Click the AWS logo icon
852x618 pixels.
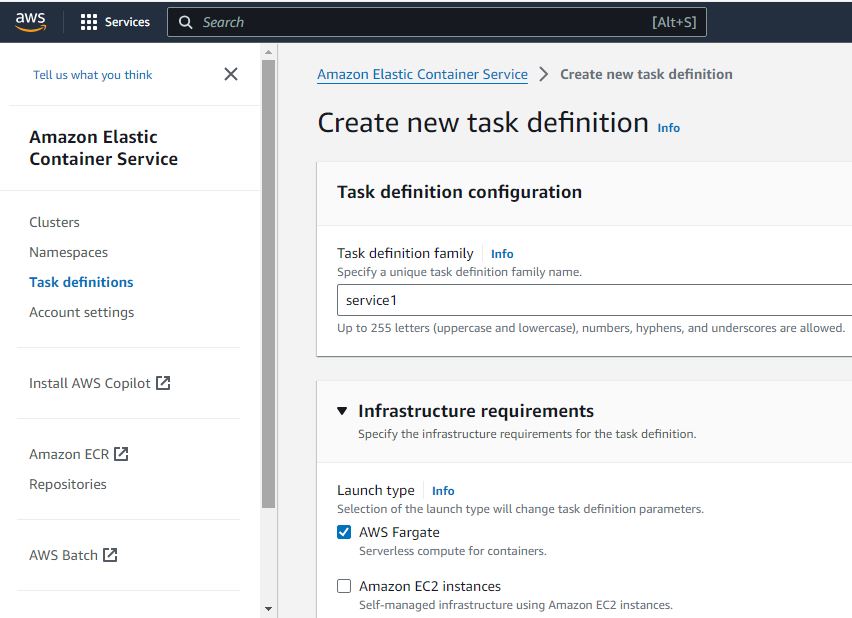[30, 22]
